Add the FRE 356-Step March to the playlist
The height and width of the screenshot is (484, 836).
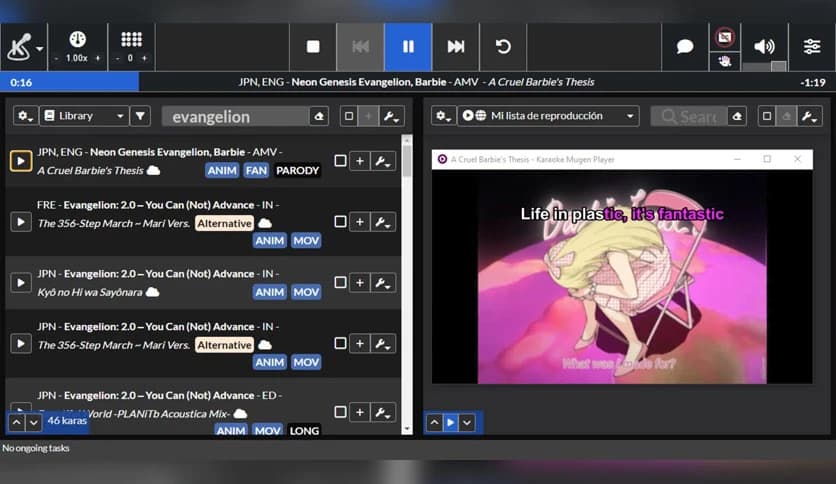click(360, 222)
